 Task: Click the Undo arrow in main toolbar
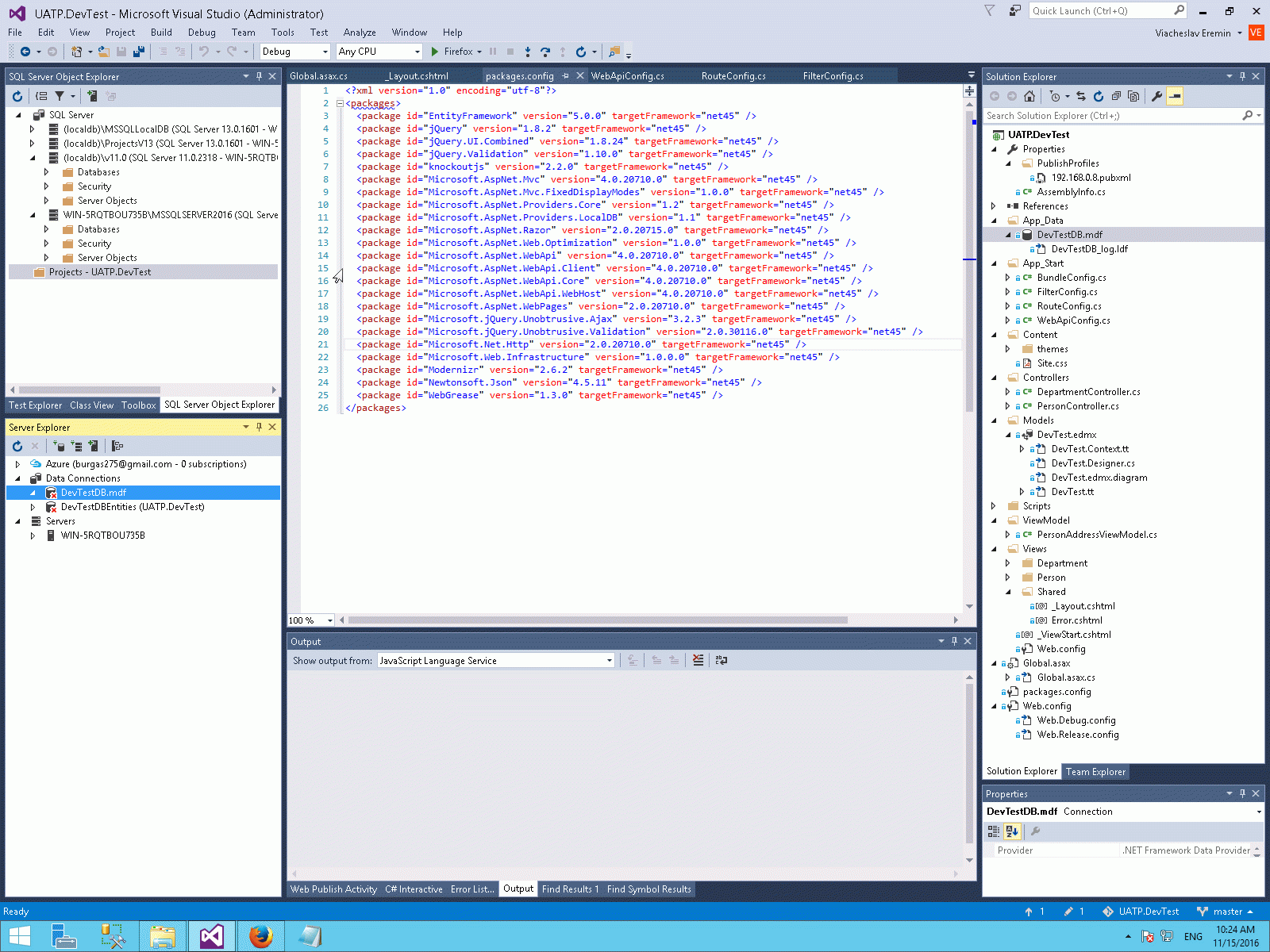pos(204,52)
